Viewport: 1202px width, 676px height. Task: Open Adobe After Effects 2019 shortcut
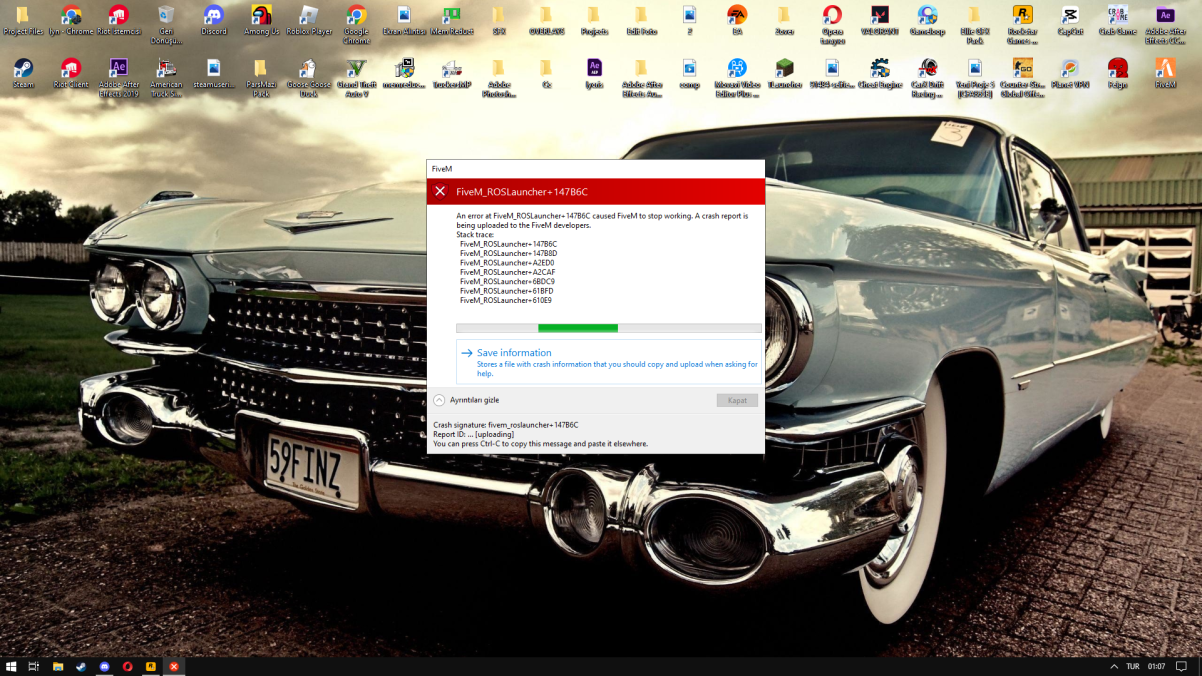118,78
